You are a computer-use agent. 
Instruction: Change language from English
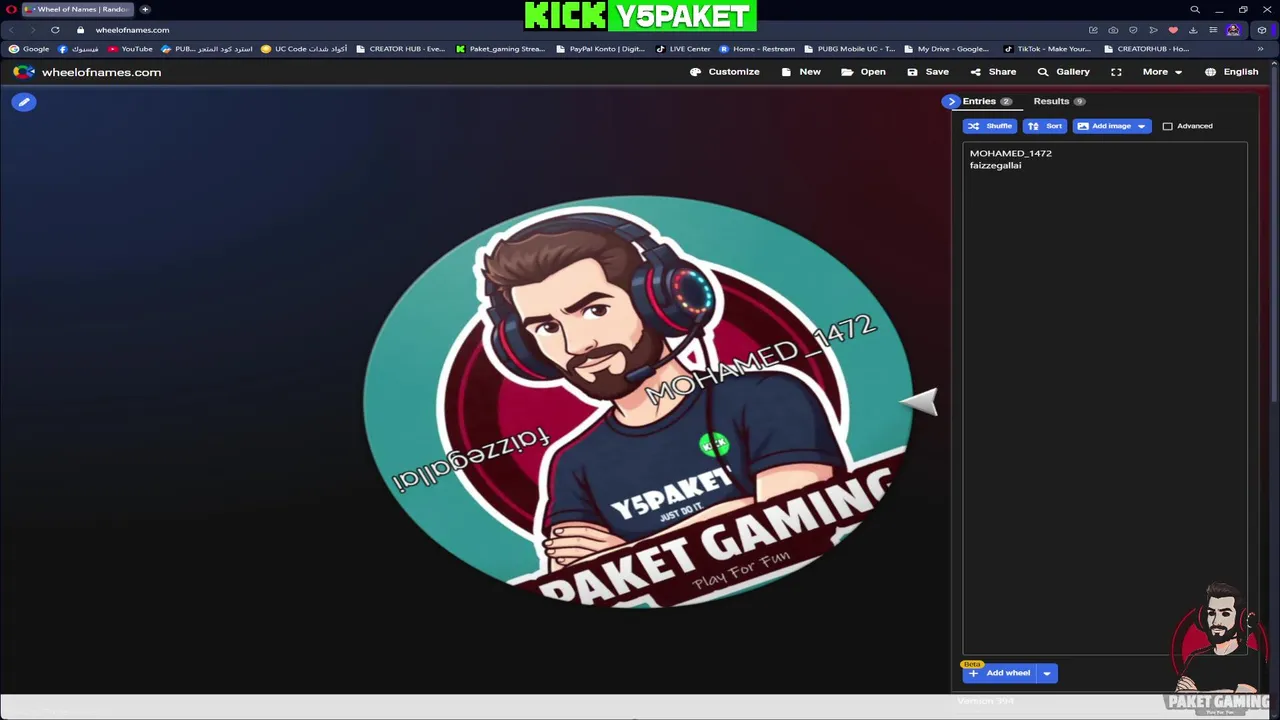tap(1231, 72)
